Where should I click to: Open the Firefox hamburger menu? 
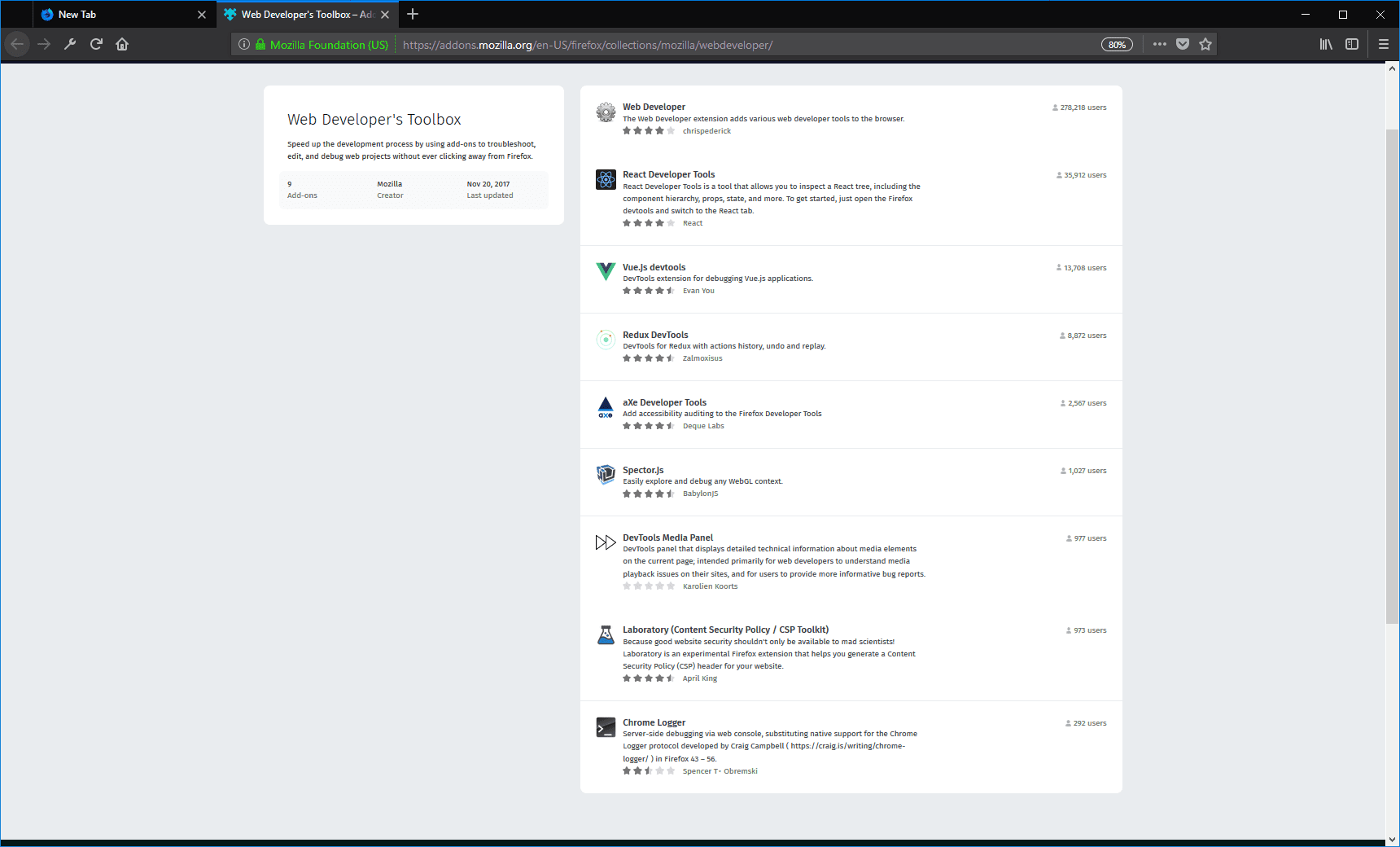pyautogui.click(x=1383, y=44)
